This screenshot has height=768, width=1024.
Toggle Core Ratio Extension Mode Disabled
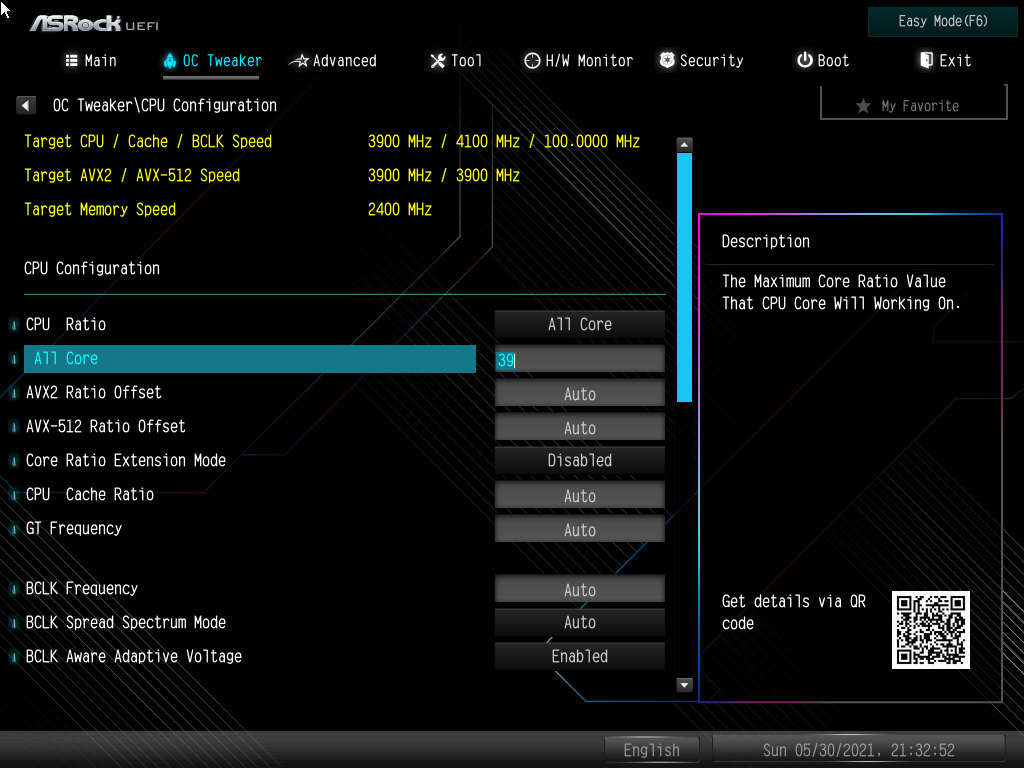pyautogui.click(x=579, y=460)
